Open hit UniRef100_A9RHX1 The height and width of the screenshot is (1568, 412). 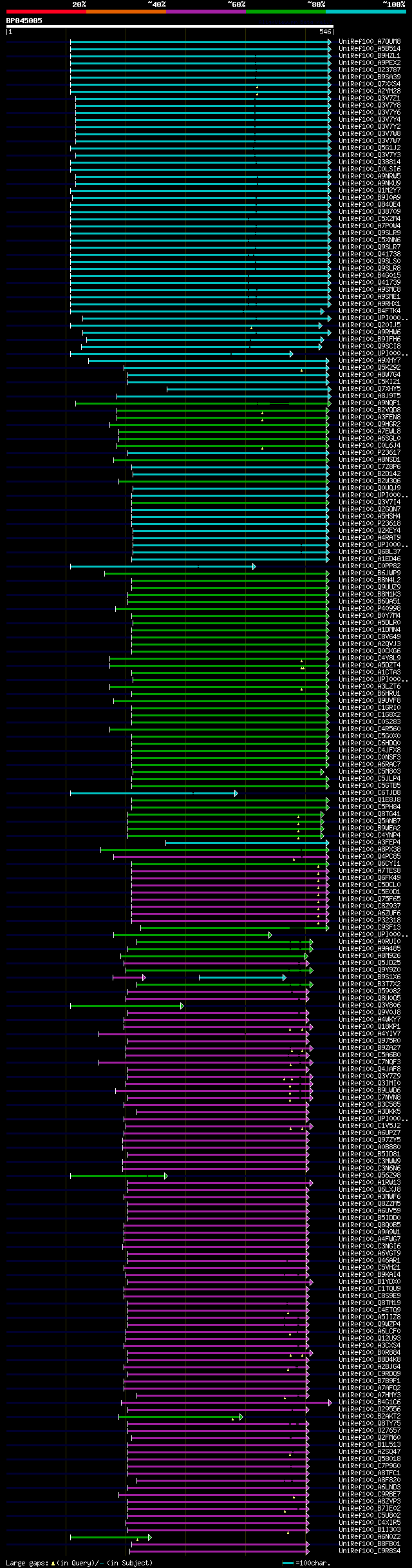coord(370,304)
